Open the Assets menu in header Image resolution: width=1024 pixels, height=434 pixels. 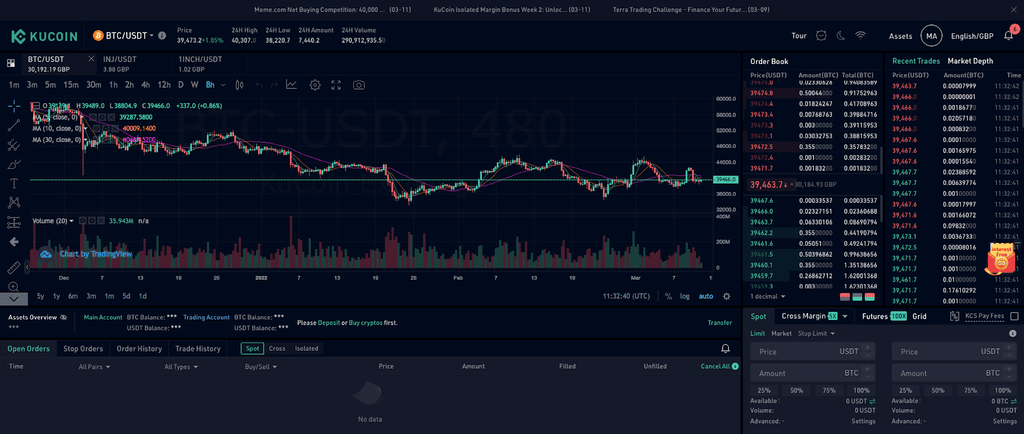(900, 36)
